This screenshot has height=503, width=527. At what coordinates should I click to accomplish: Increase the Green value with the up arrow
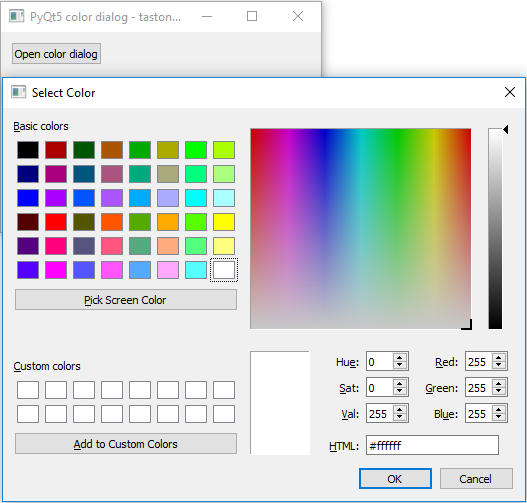(498, 384)
